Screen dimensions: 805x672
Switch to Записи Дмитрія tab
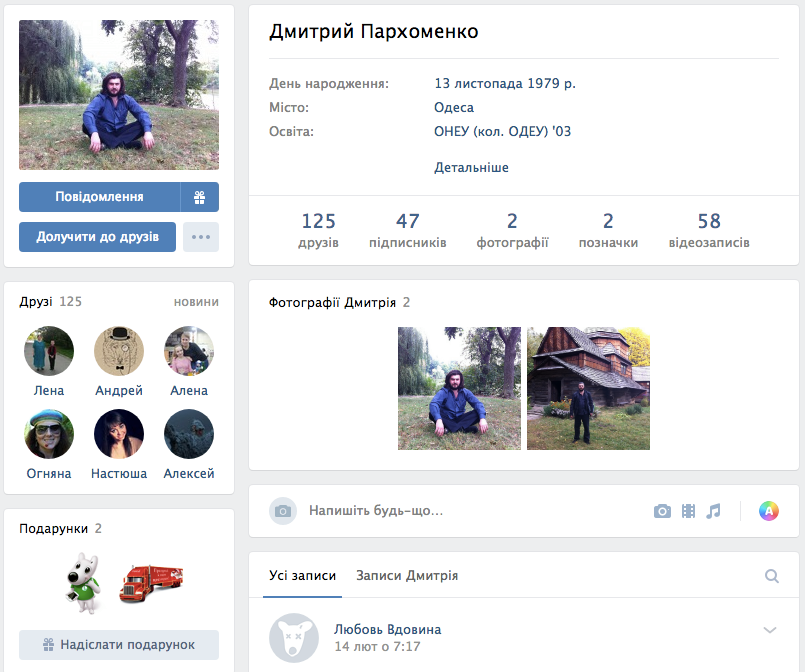point(407,575)
